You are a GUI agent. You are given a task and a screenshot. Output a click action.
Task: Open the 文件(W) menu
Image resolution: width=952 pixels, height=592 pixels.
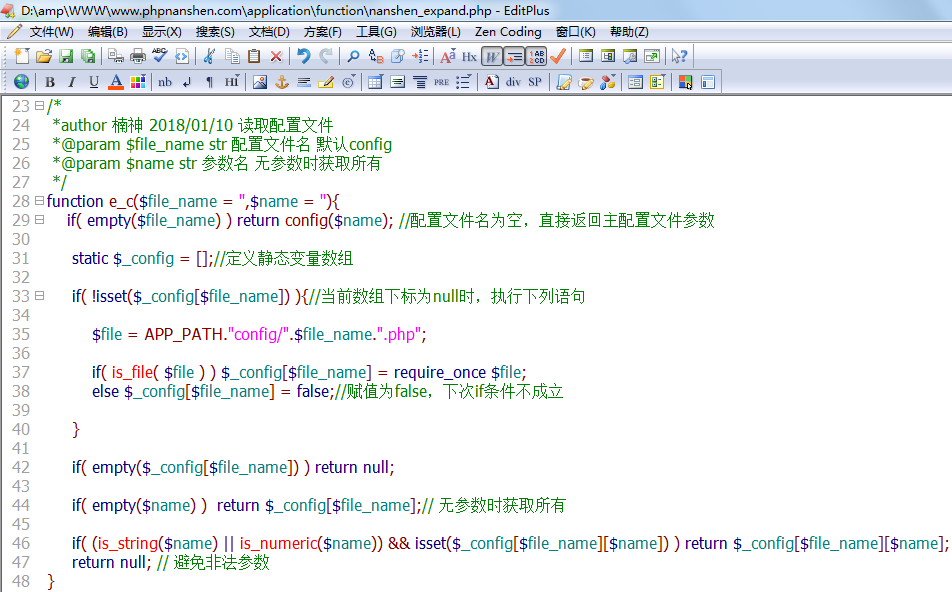click(x=52, y=32)
